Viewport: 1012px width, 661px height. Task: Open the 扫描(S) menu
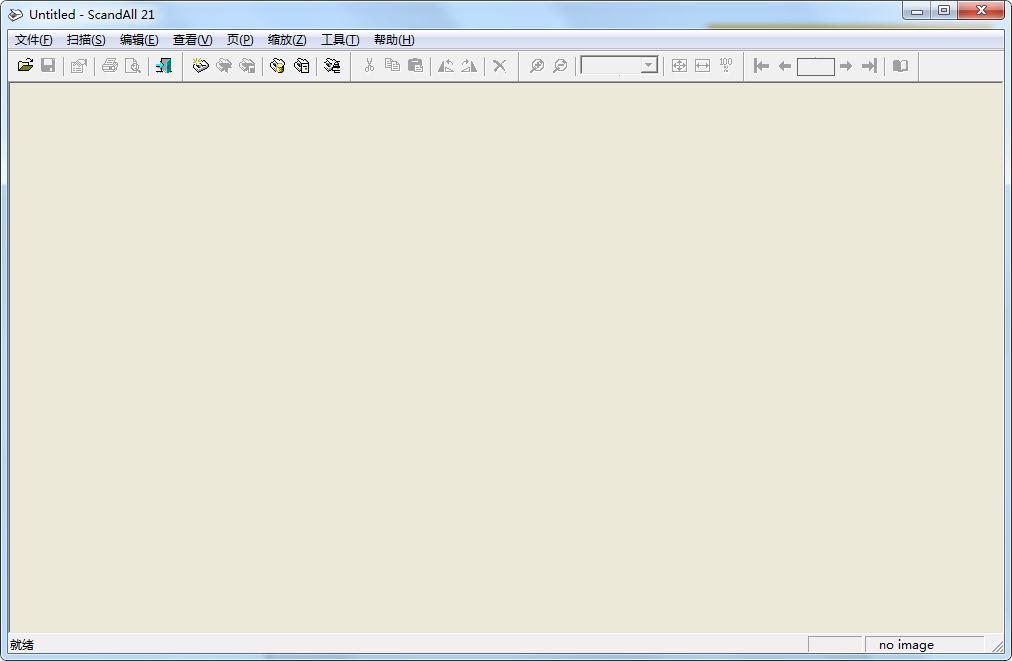86,40
